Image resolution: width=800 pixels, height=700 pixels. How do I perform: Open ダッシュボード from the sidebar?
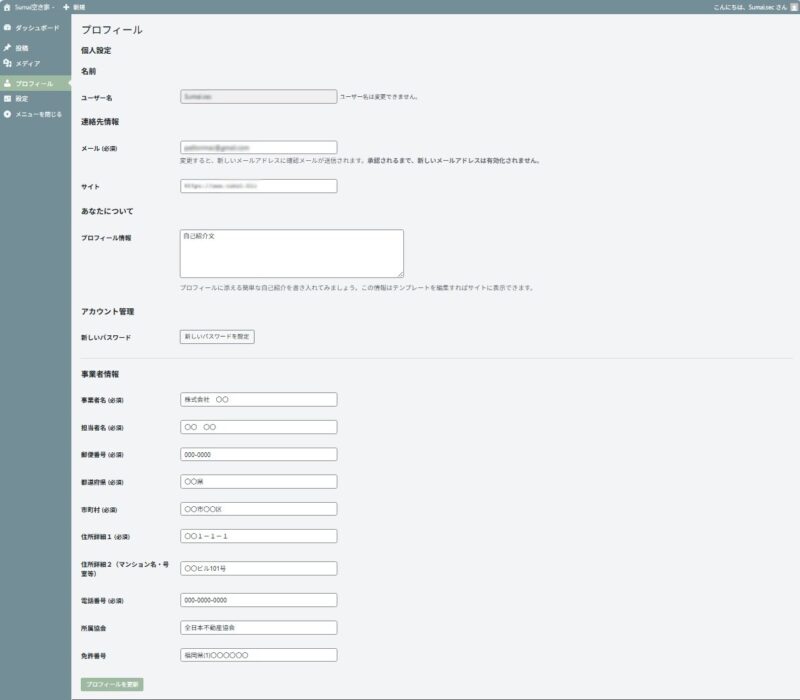coord(37,27)
